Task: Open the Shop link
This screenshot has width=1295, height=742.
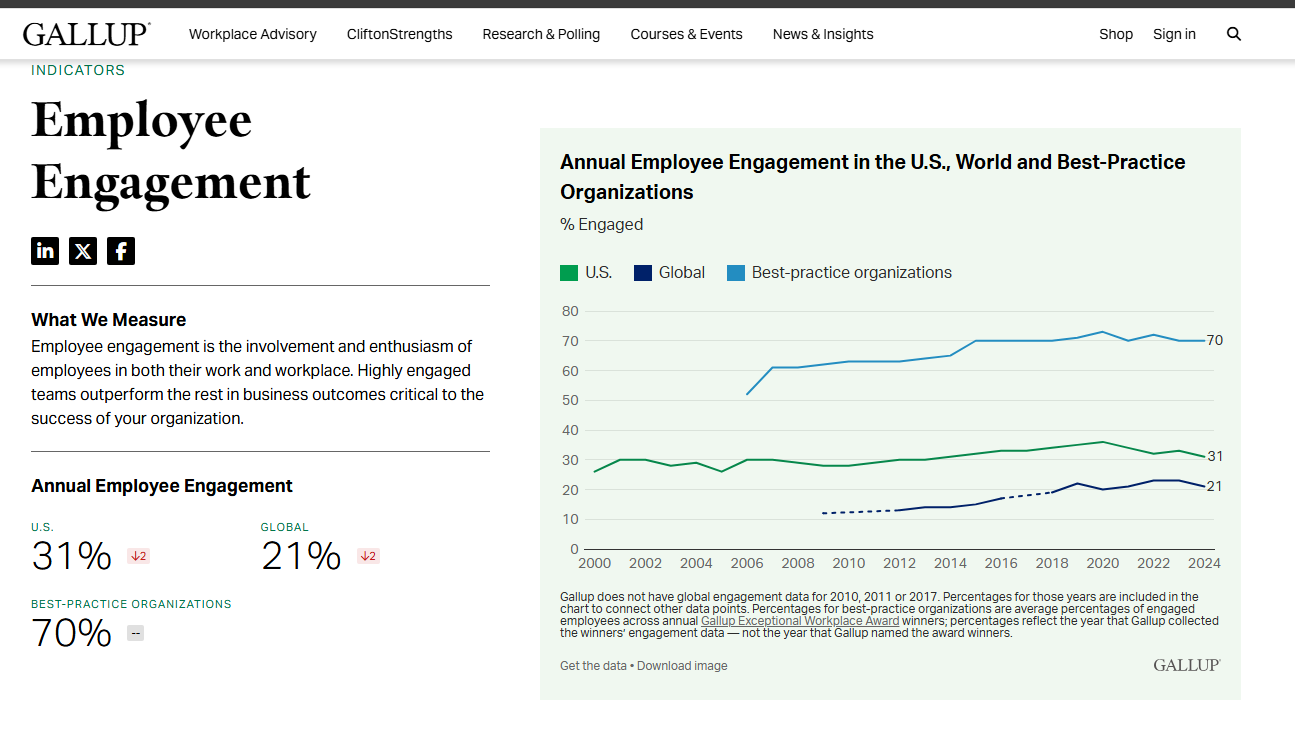Action: pyautogui.click(x=1115, y=34)
